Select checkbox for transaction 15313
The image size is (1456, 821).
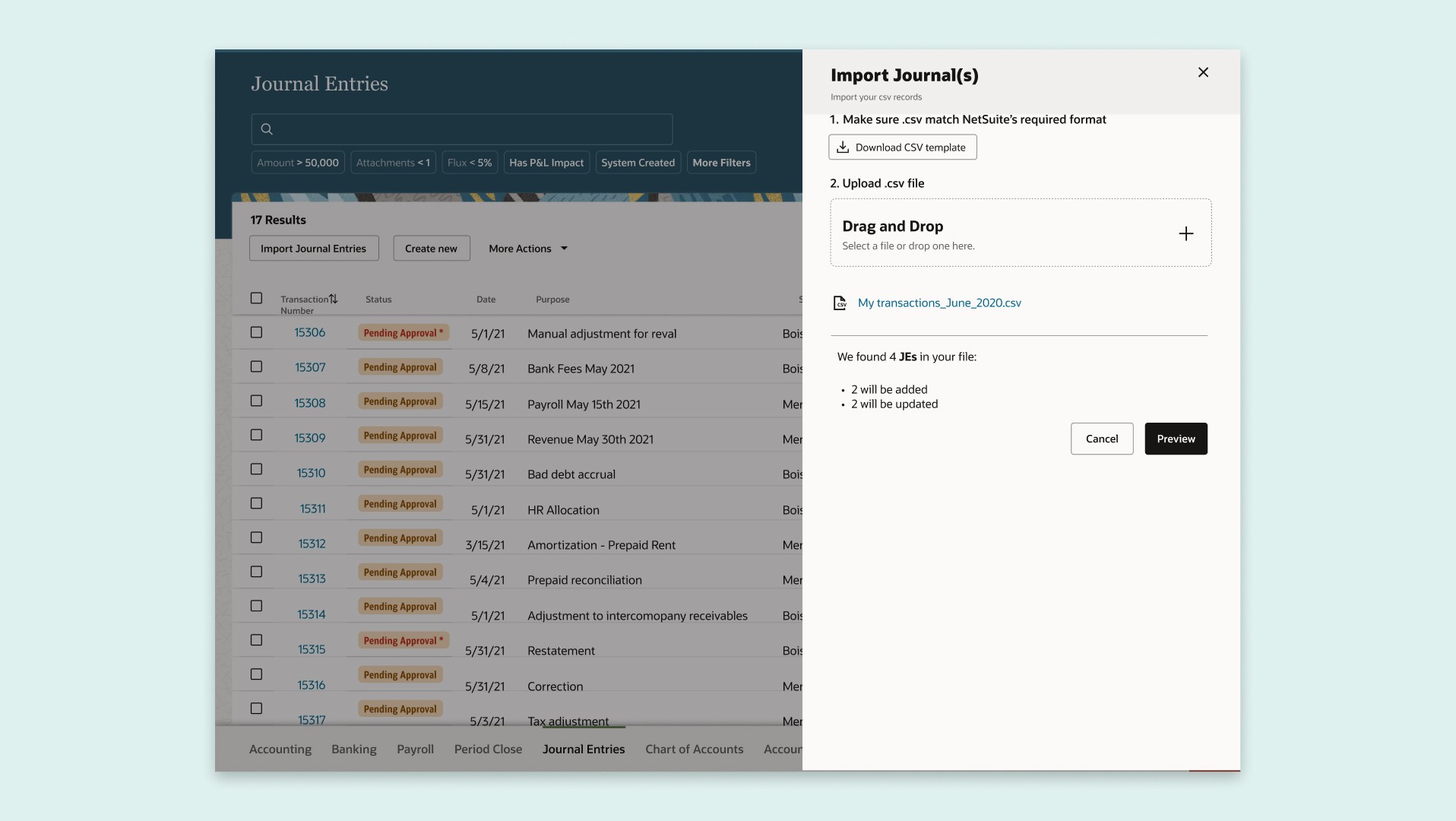pos(256,572)
